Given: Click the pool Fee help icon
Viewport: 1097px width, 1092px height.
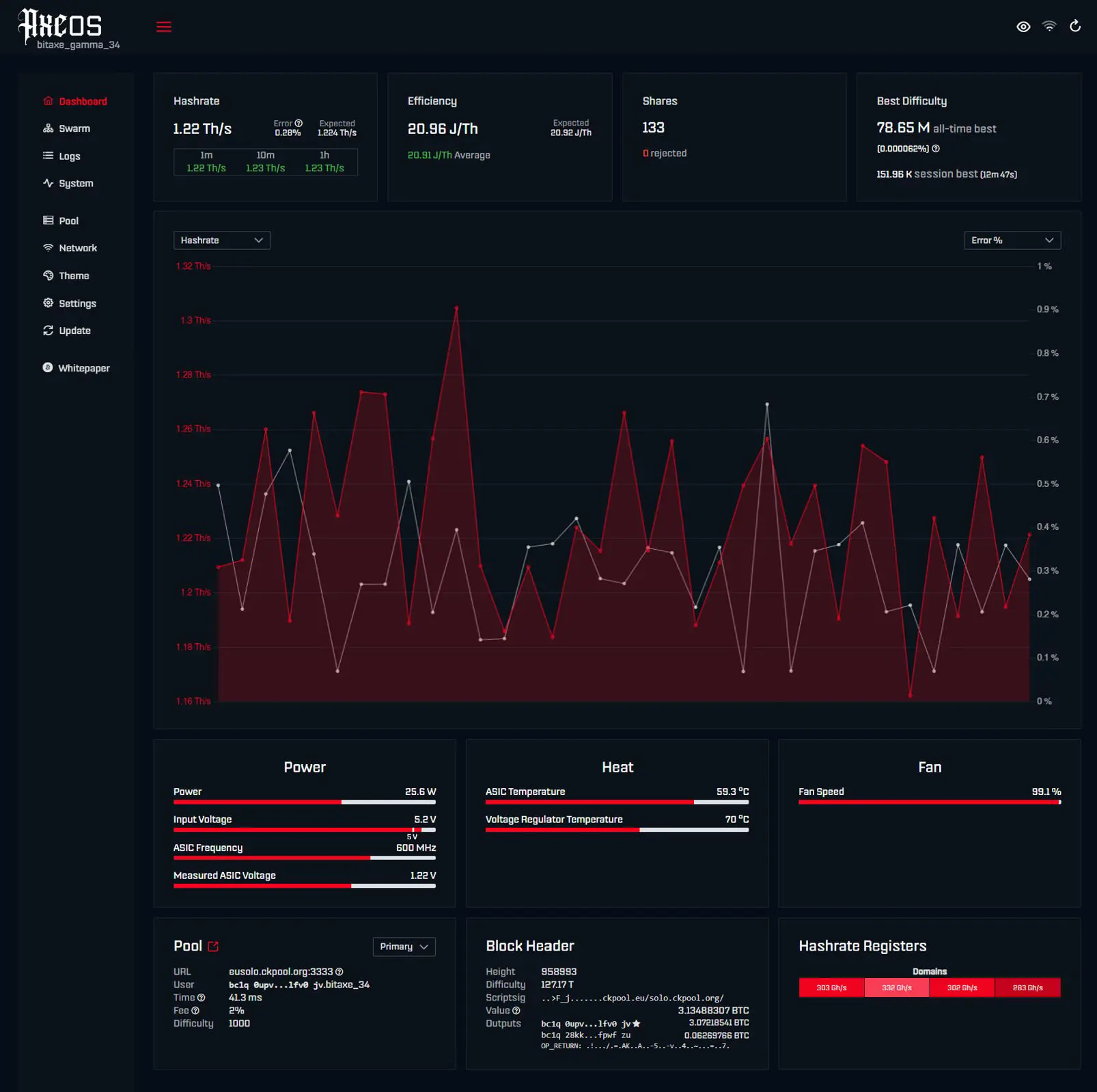Looking at the screenshot, I should click(195, 1011).
